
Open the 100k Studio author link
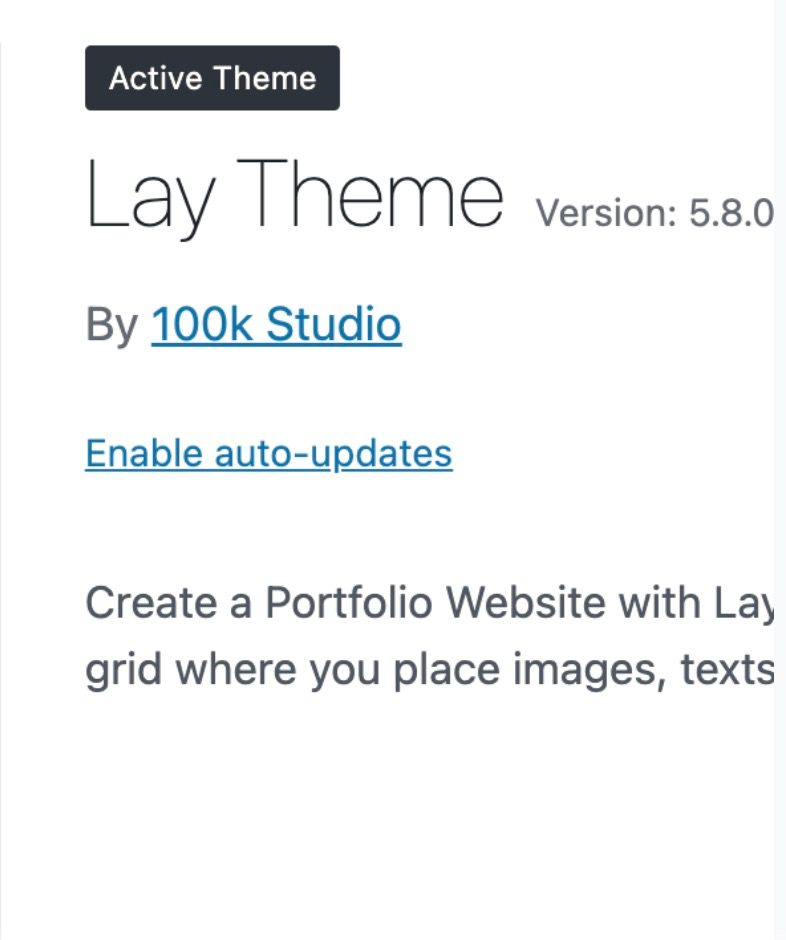pos(276,325)
